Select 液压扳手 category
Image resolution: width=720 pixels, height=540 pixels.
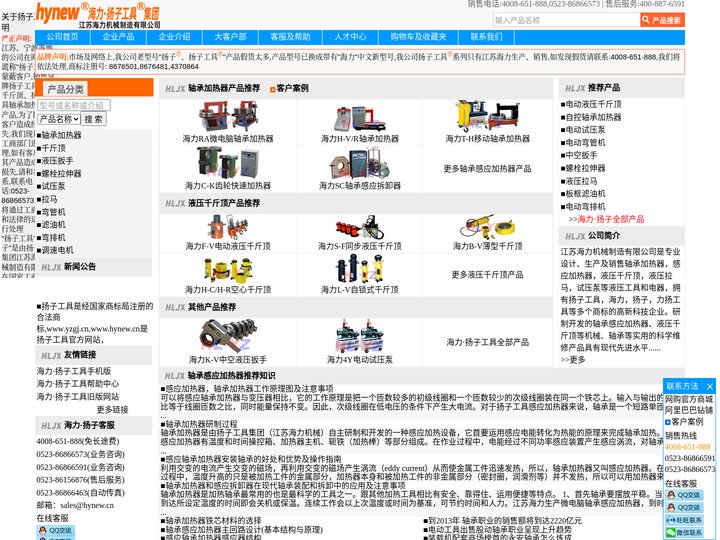(x=55, y=161)
